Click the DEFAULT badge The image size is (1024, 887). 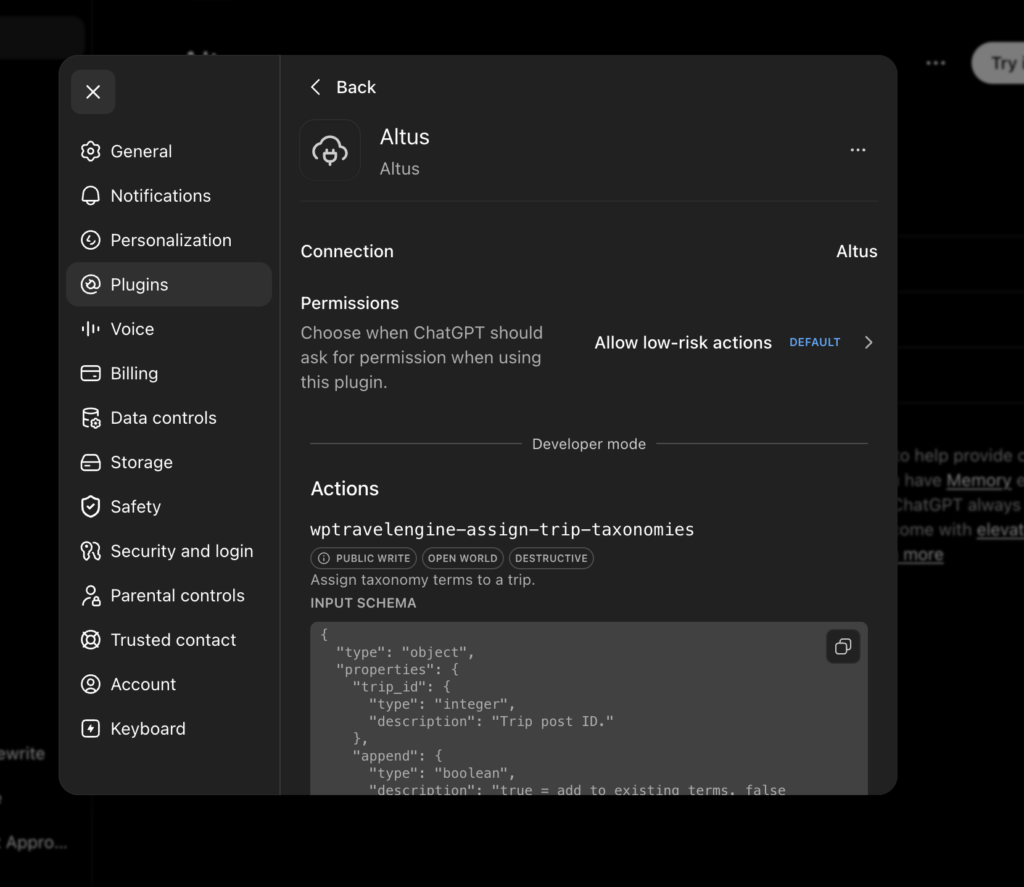(814, 342)
